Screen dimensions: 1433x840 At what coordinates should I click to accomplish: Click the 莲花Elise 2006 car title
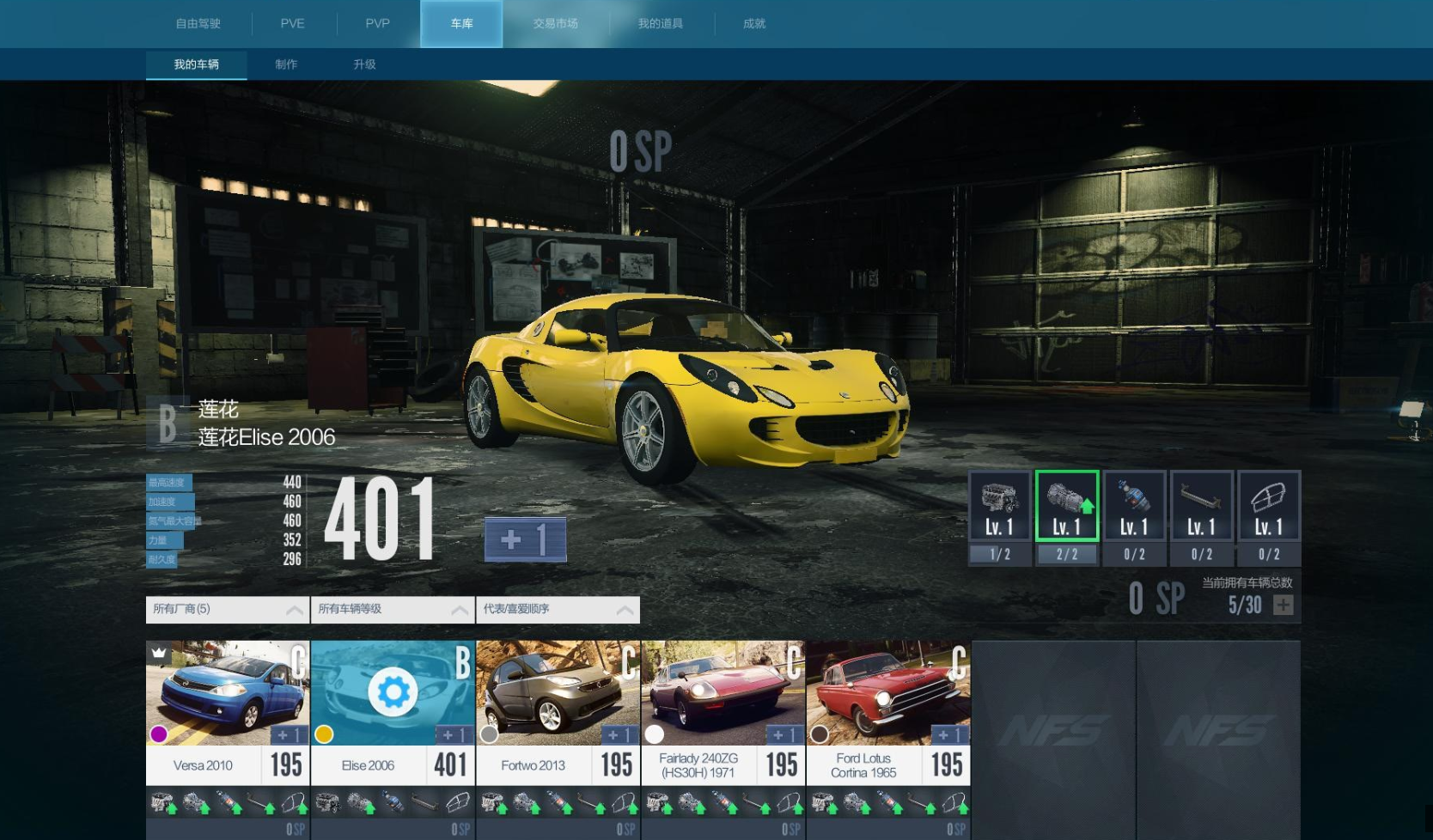click(x=266, y=437)
